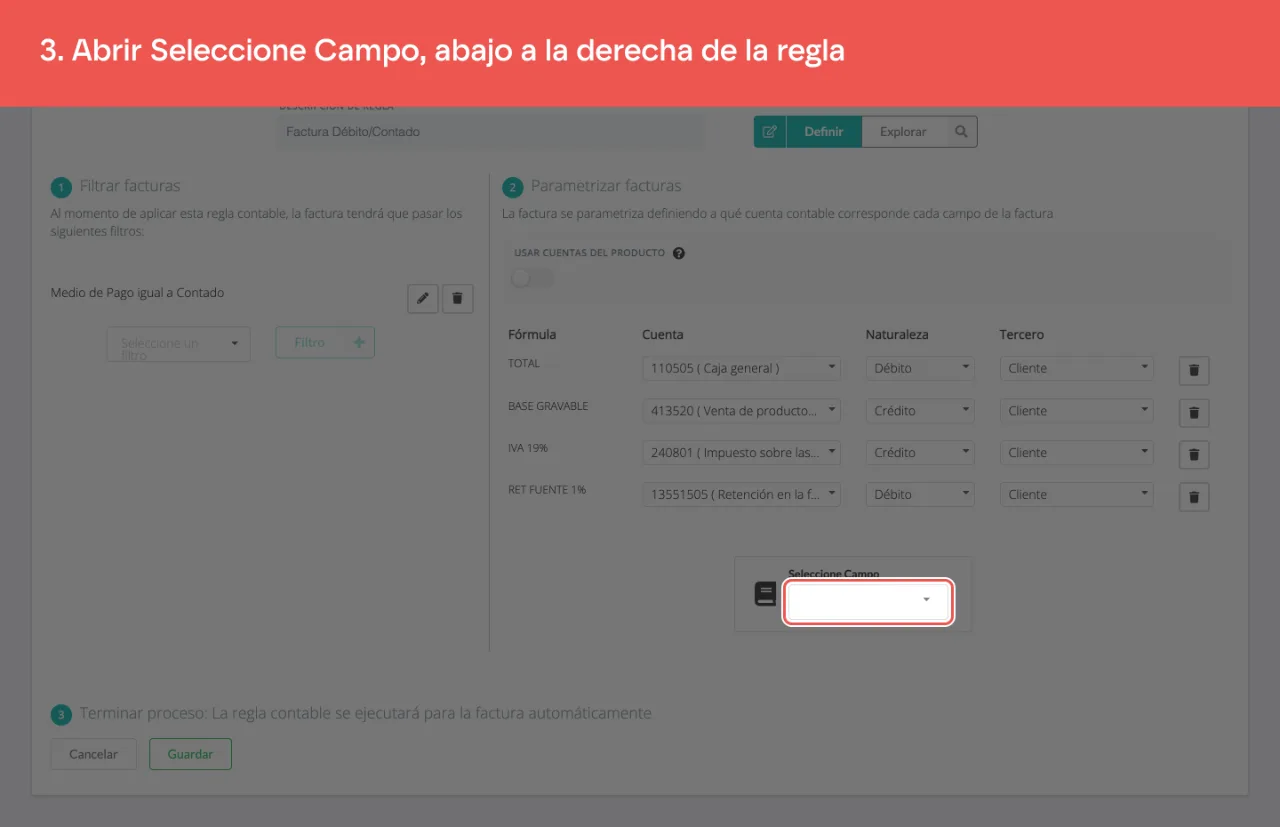Save the rule with Guardar

pos(190,754)
